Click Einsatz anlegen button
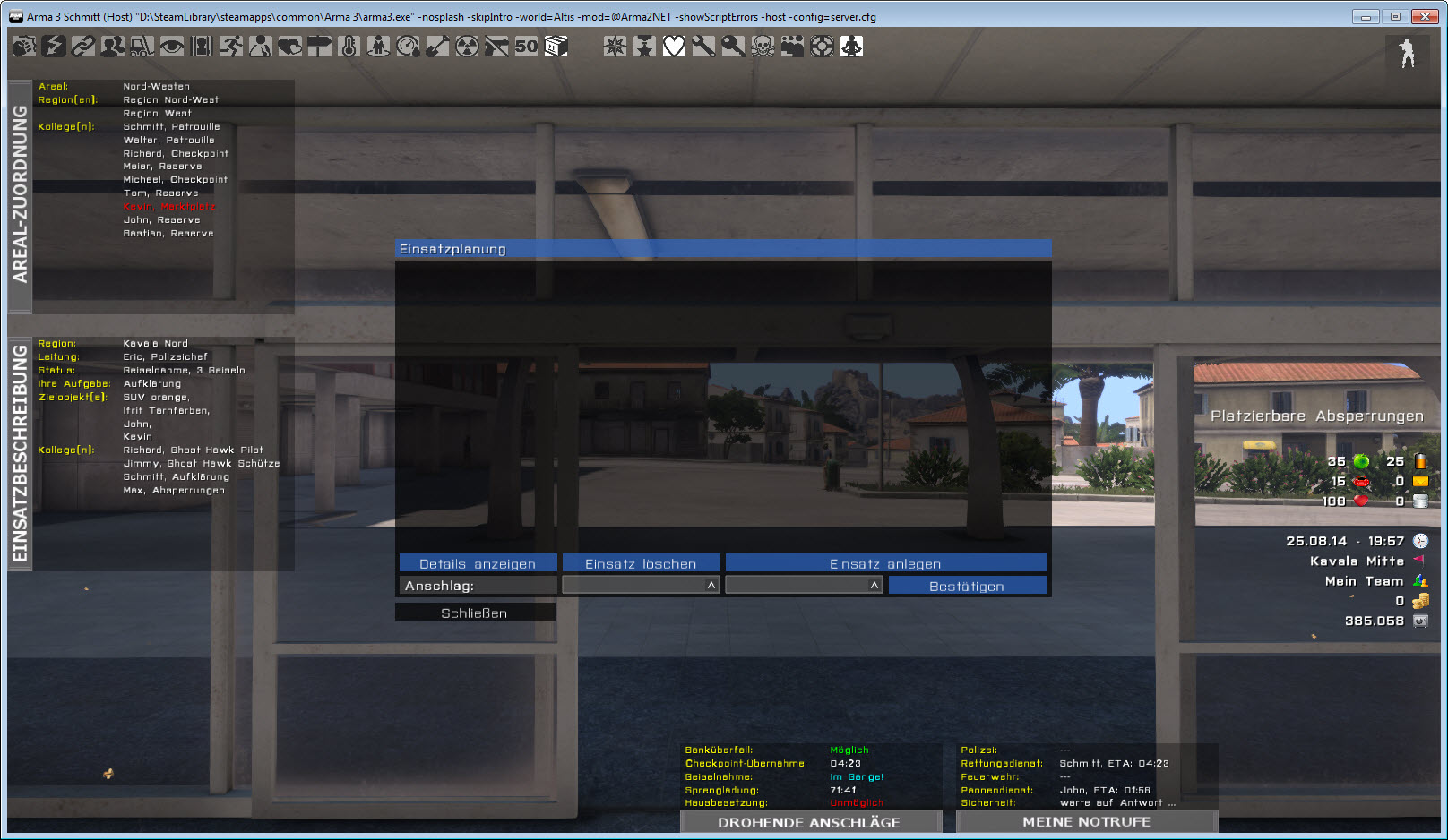This screenshot has width=1448, height=840. (885, 563)
